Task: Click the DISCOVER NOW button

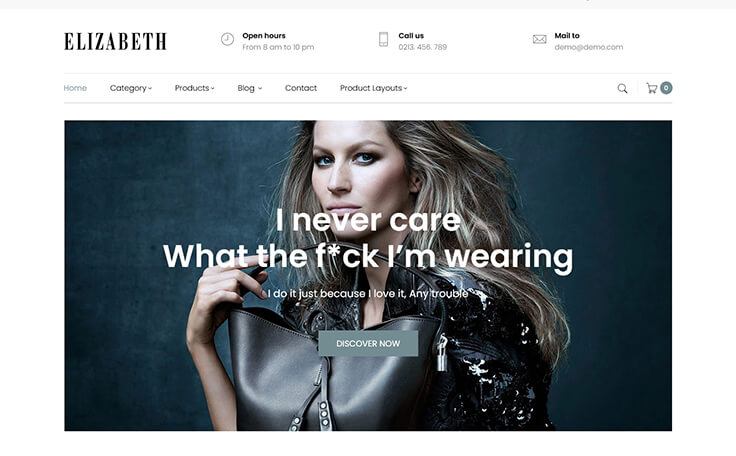Action: coord(368,343)
